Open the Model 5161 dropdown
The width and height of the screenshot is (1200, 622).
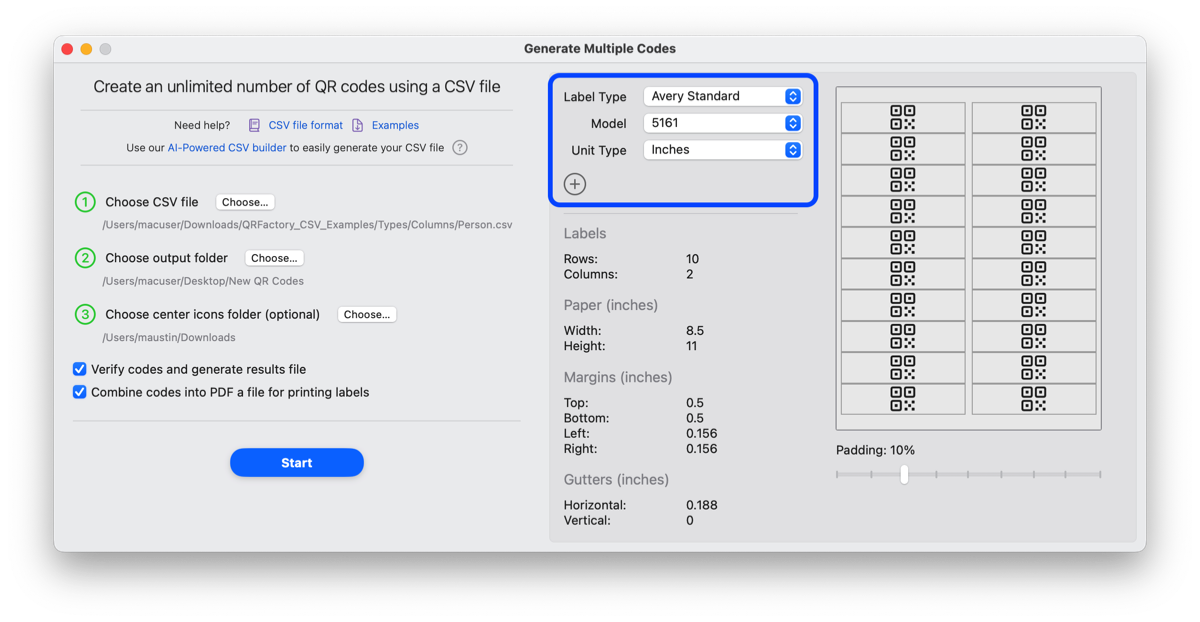pyautogui.click(x=722, y=123)
